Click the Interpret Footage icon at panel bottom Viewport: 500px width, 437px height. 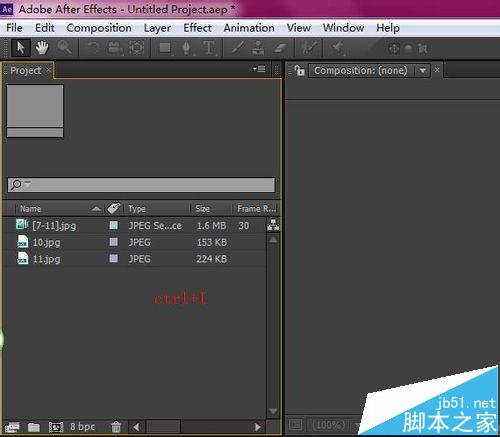(x=12, y=427)
